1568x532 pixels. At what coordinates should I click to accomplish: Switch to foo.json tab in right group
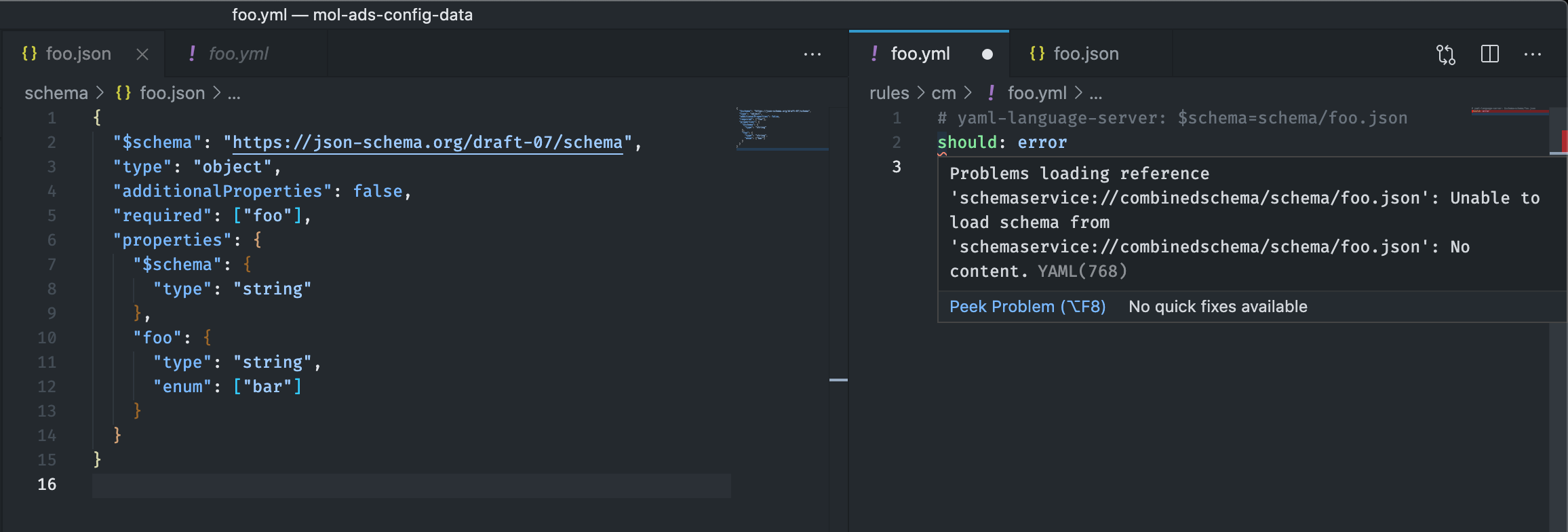tap(1085, 54)
